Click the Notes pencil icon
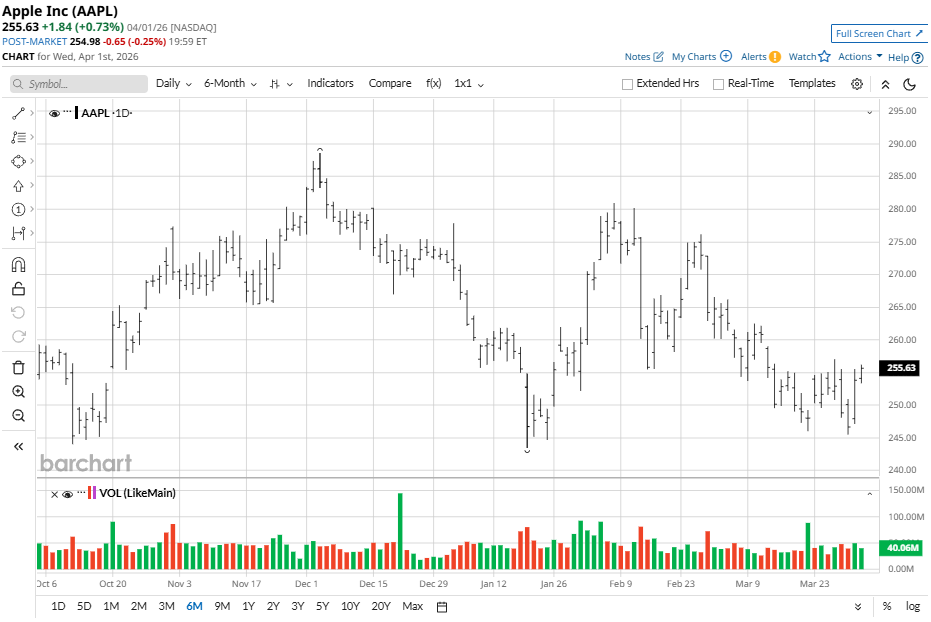This screenshot has height=622, width=931. tap(658, 56)
